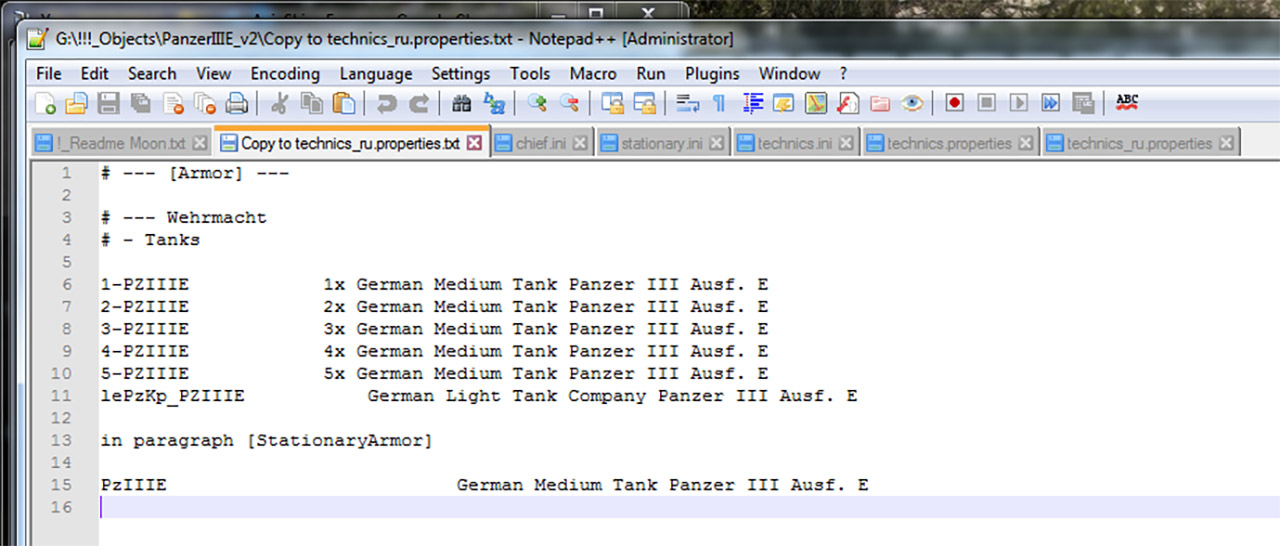The height and width of the screenshot is (546, 1280).
Task: Cut selection with the scissors icon
Action: 280,103
